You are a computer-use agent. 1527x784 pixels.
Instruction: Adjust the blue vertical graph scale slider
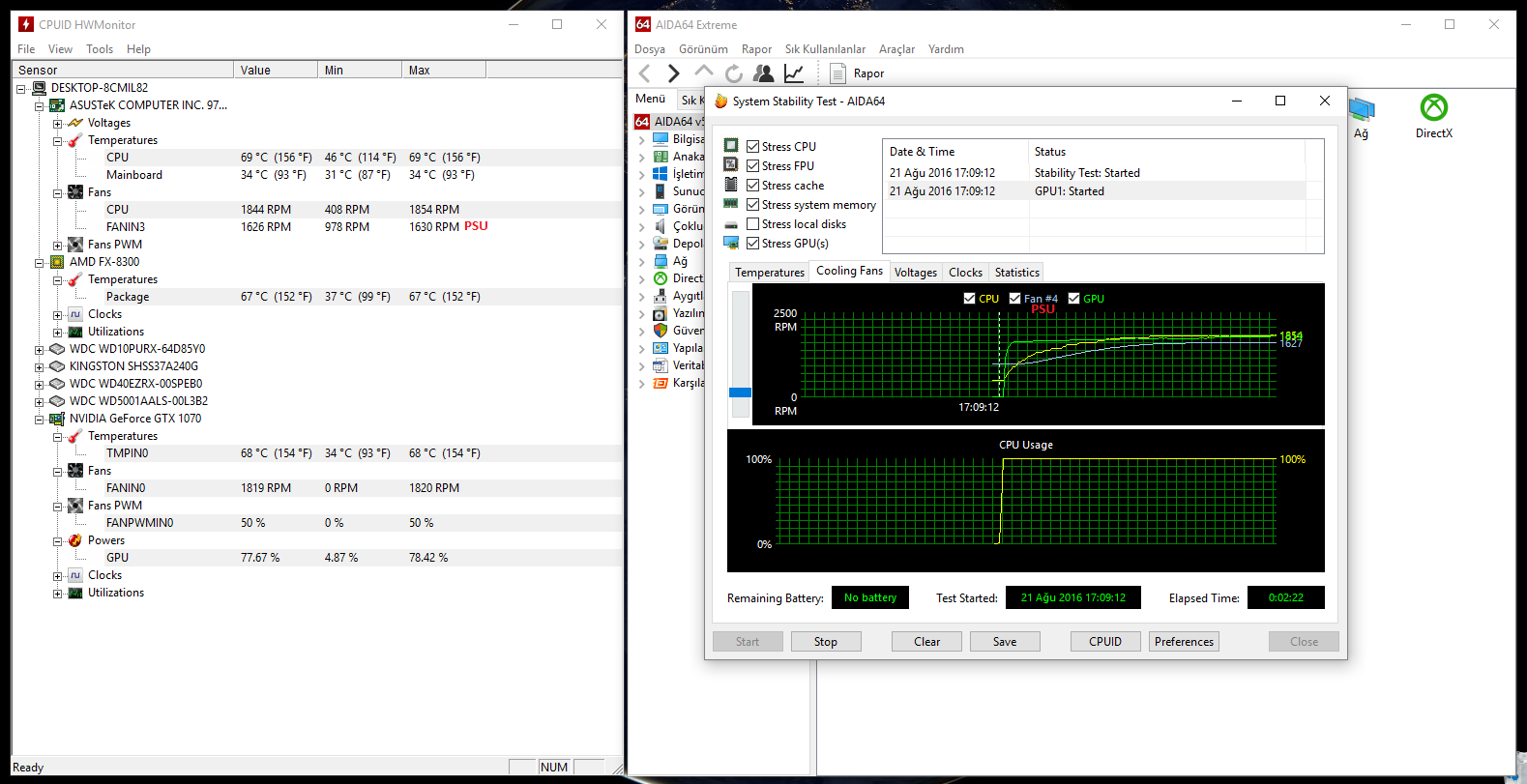pos(740,392)
